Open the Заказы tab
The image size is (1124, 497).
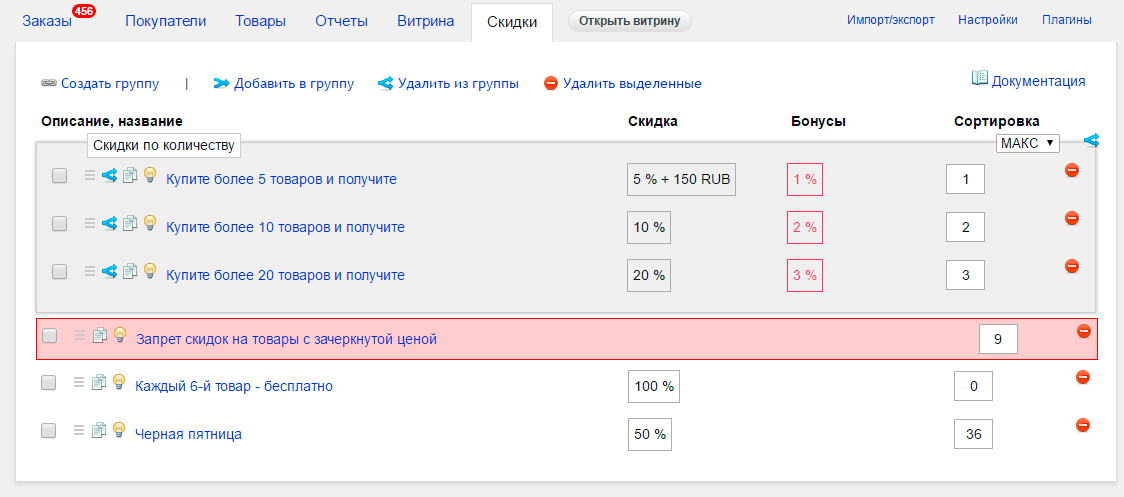click(x=47, y=21)
